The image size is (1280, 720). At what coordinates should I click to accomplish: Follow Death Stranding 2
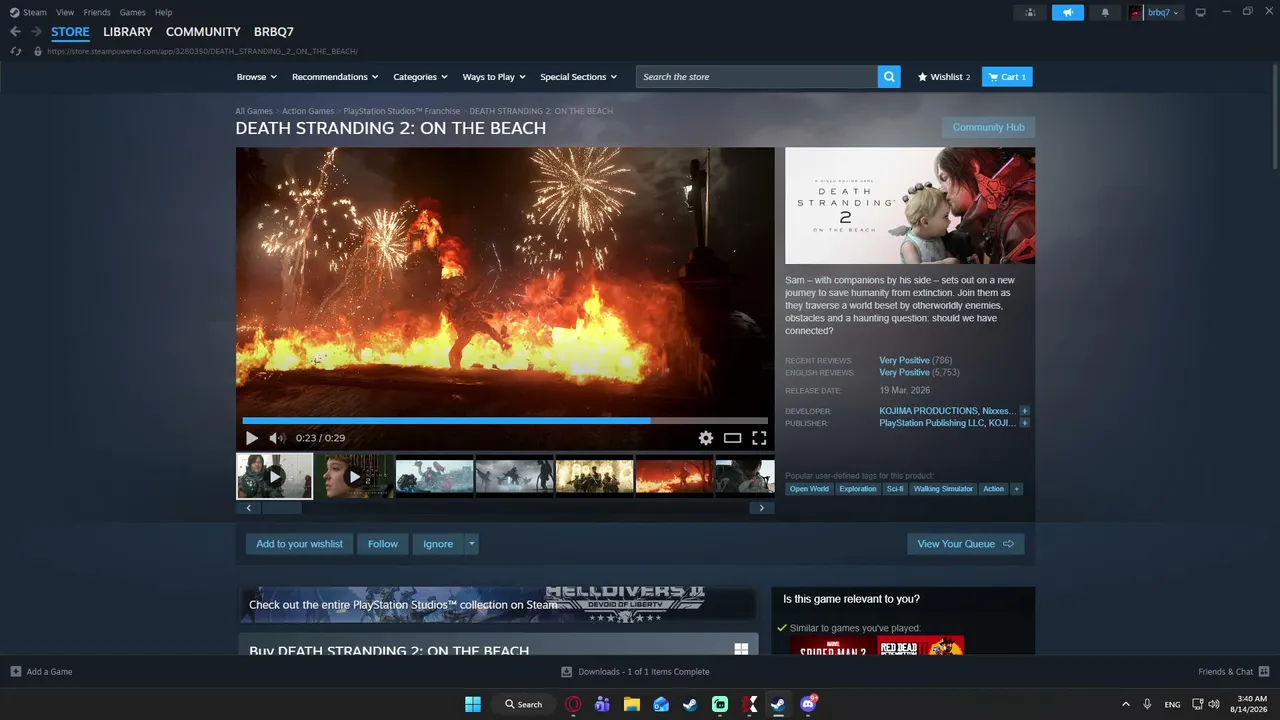pos(383,544)
